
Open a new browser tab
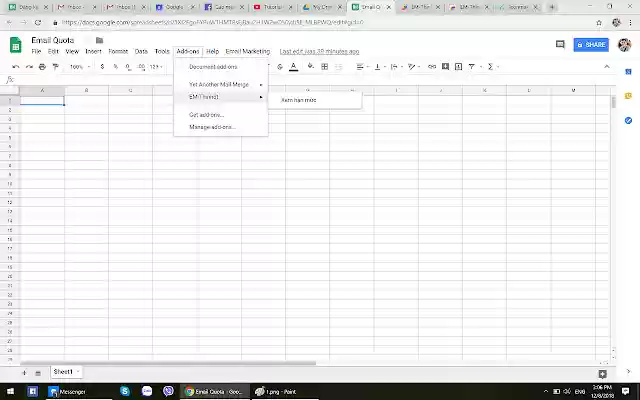click(552, 7)
